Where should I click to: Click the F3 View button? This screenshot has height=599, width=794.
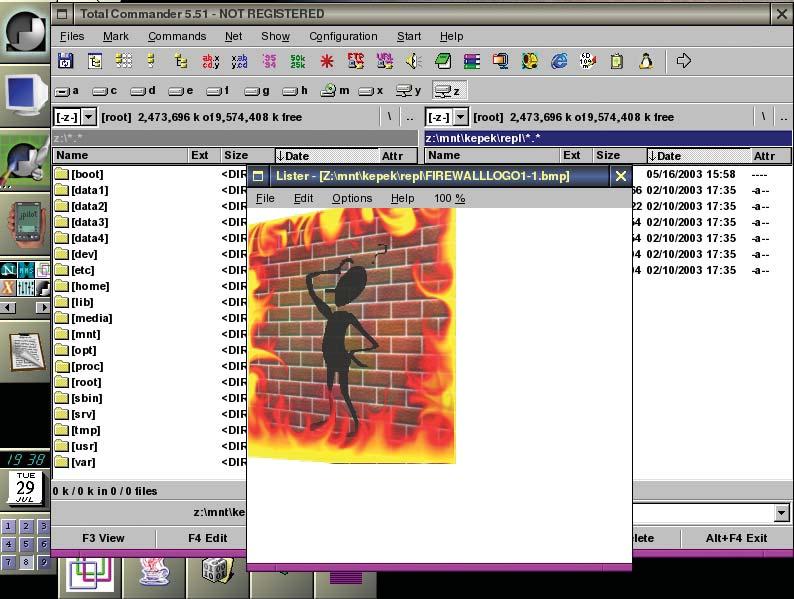[103, 538]
